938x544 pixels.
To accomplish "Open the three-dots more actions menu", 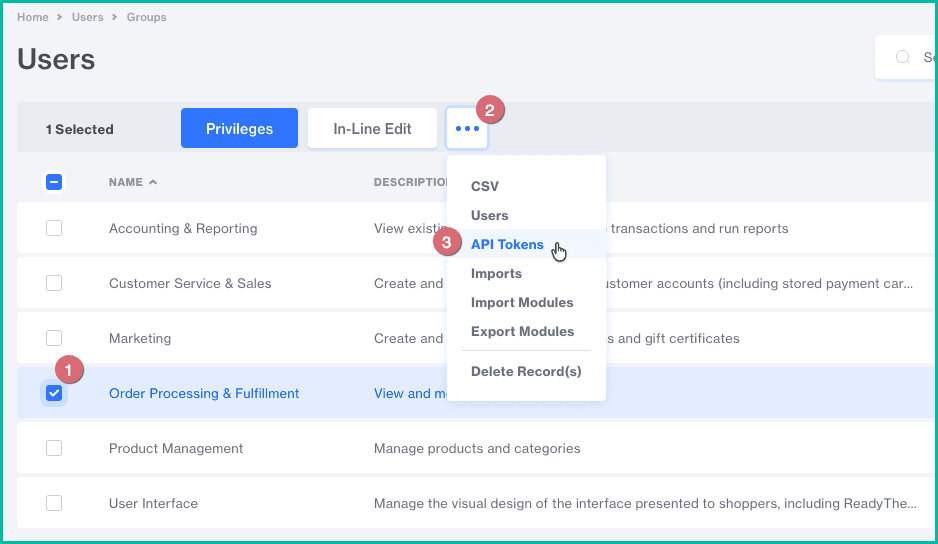I will [467, 129].
